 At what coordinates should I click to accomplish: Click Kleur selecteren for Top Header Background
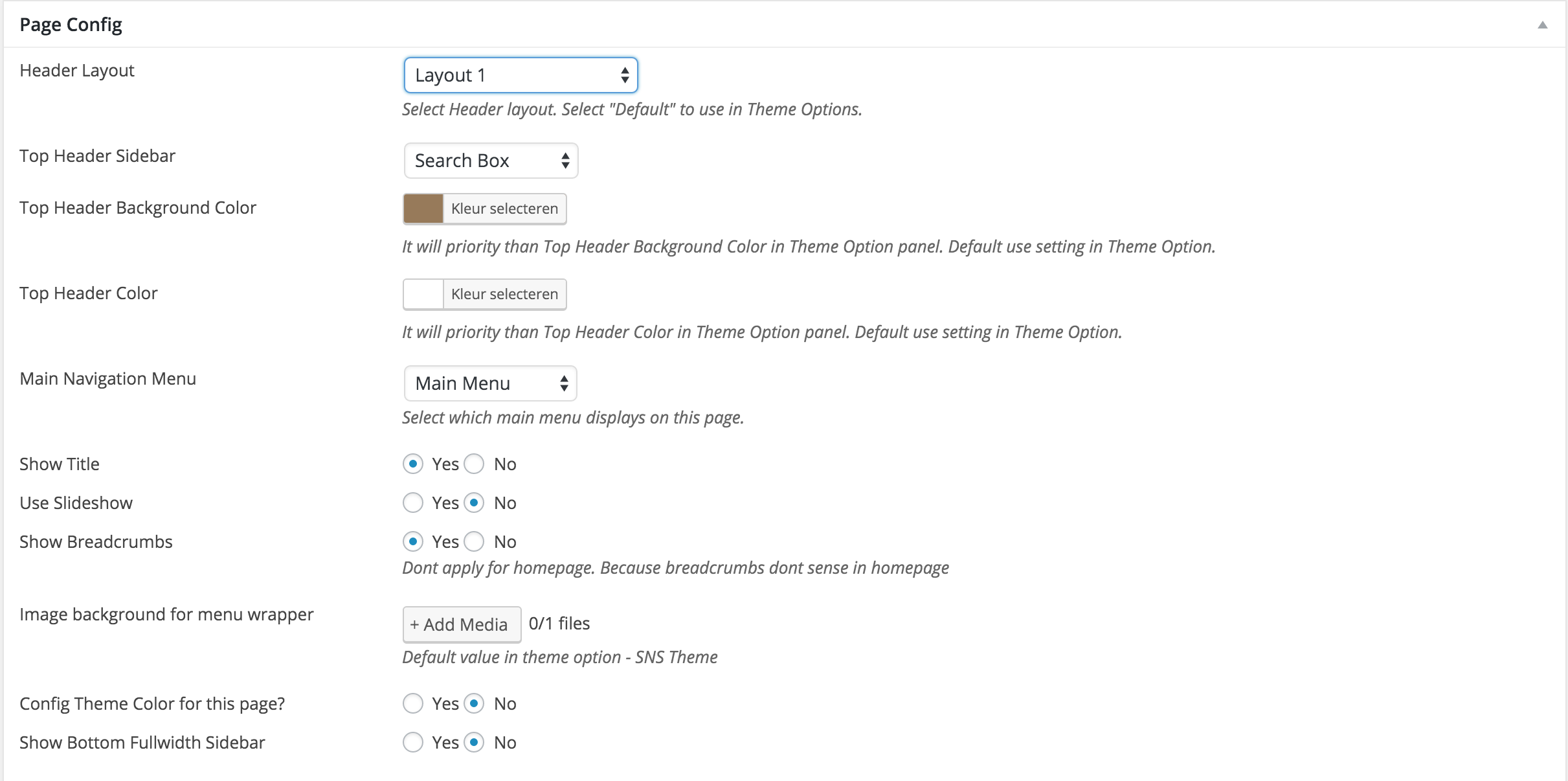(x=504, y=209)
